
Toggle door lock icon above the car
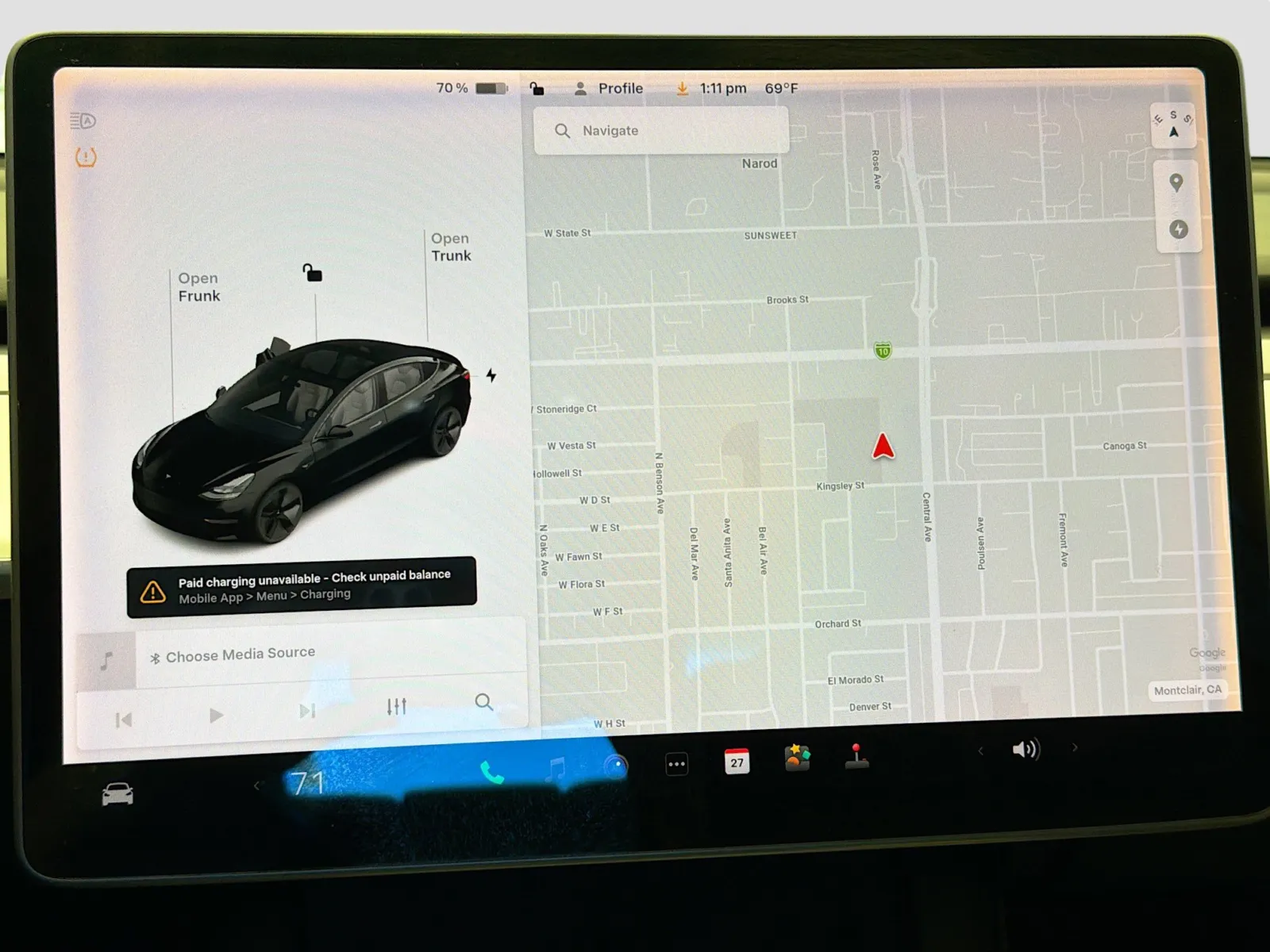[313, 274]
